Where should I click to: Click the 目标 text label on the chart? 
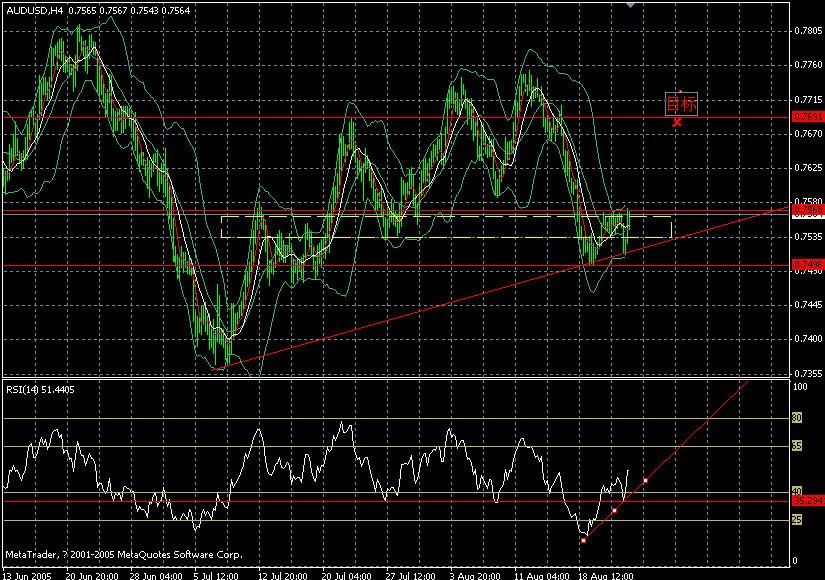point(681,104)
